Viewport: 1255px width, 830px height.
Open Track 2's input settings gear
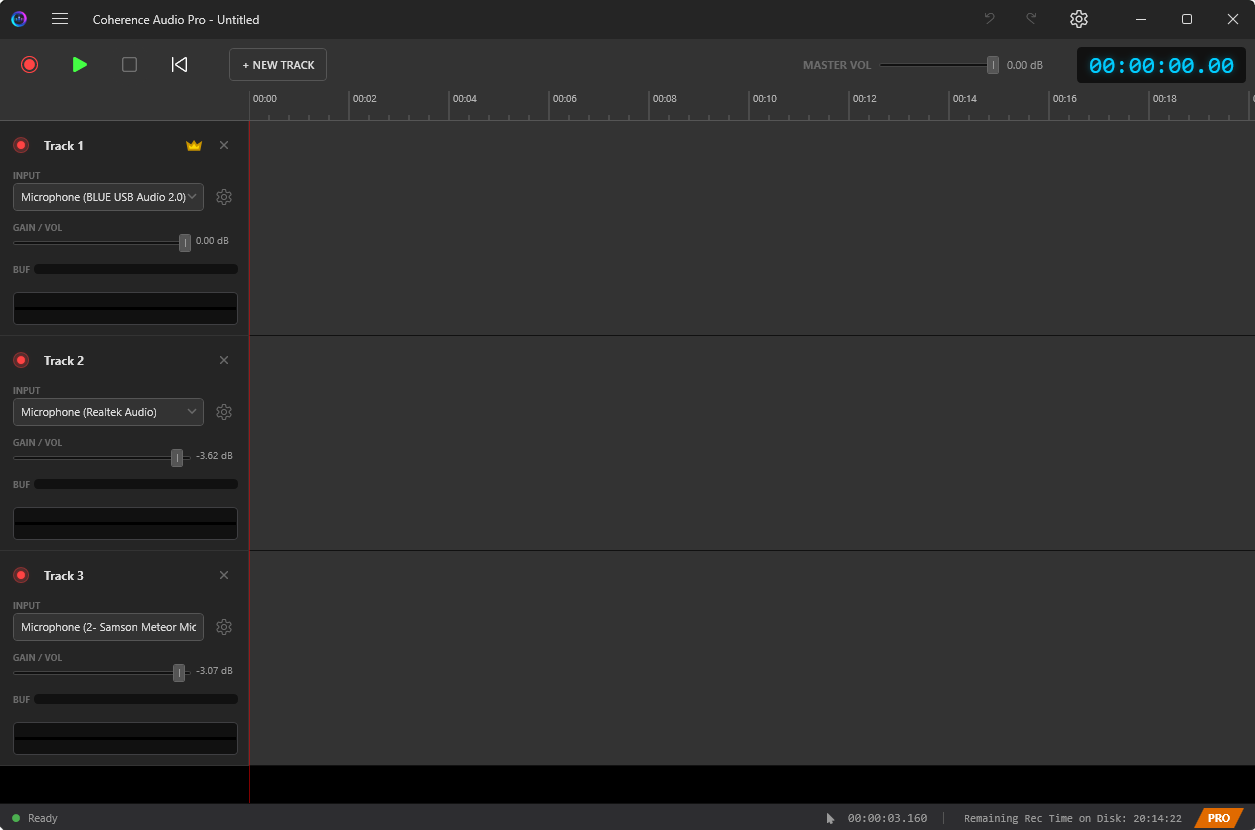pyautogui.click(x=224, y=411)
